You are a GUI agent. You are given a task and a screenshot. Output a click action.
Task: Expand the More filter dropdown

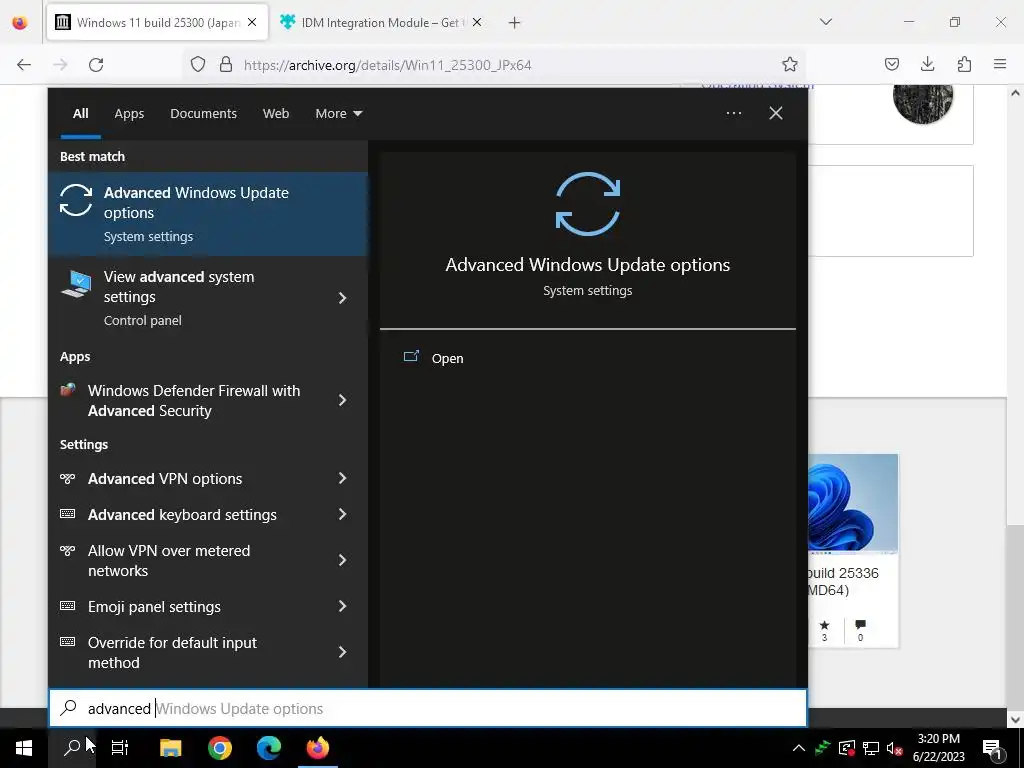click(x=338, y=114)
